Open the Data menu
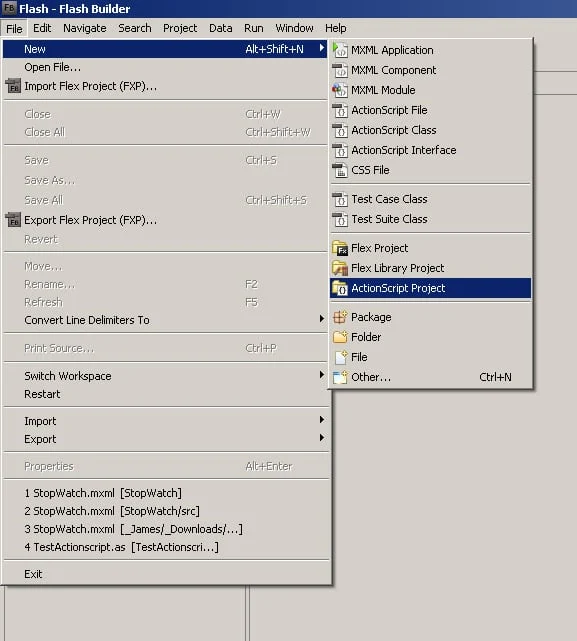The image size is (577, 641). (x=220, y=28)
